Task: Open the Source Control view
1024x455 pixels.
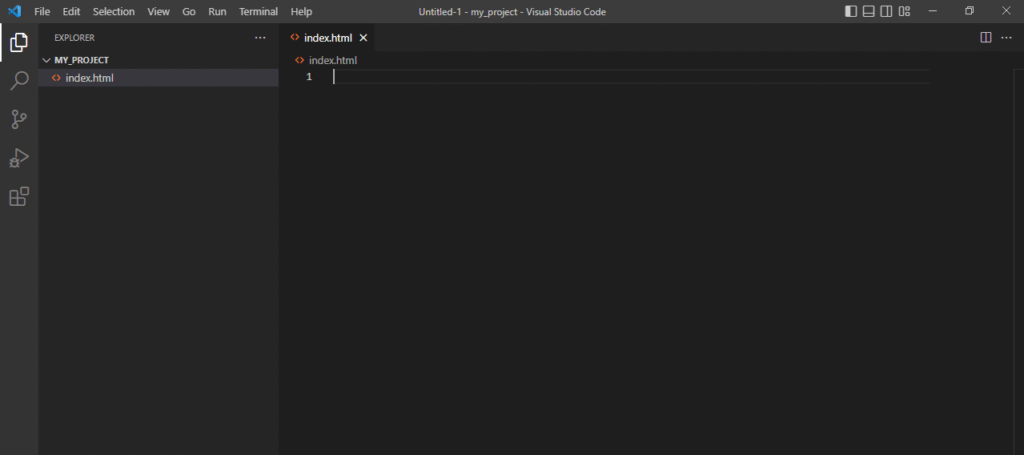Action: click(x=18, y=119)
